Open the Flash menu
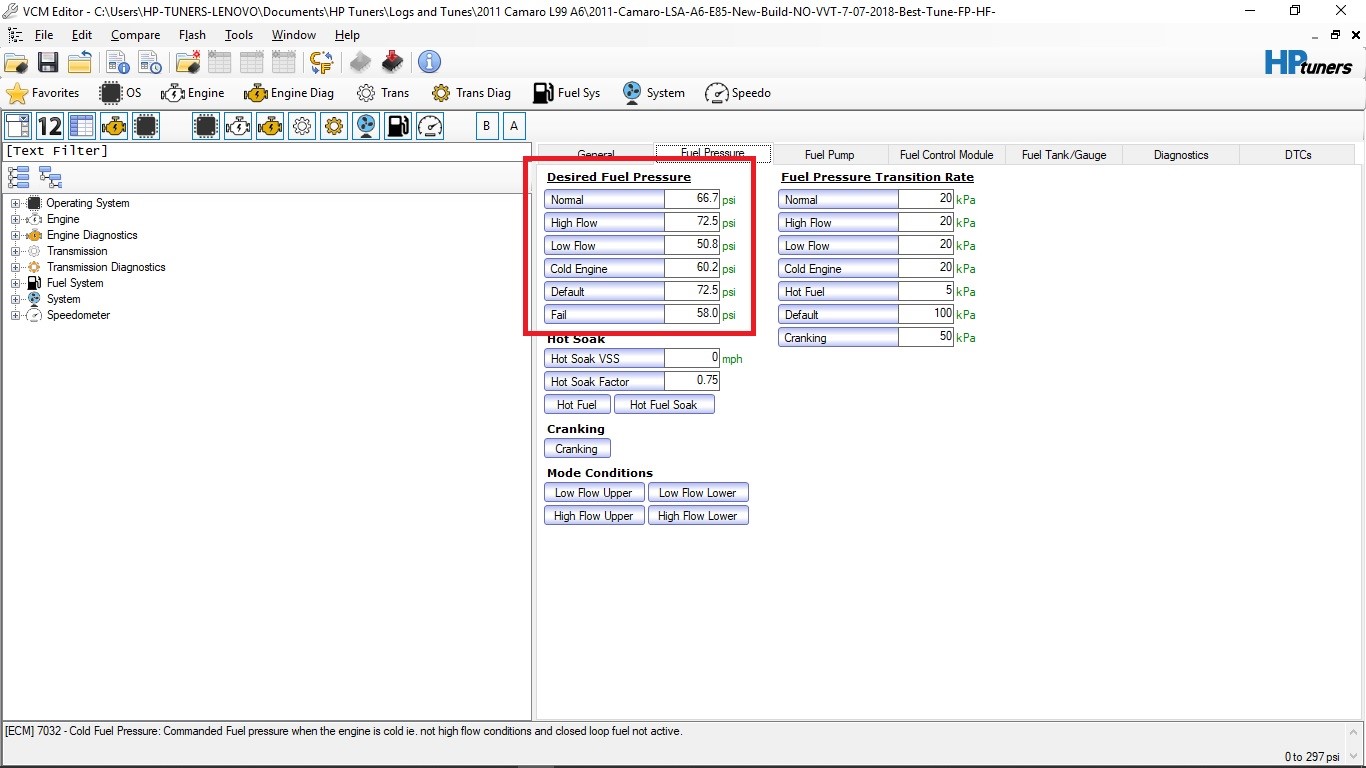Image resolution: width=1366 pixels, height=768 pixels. (192, 35)
